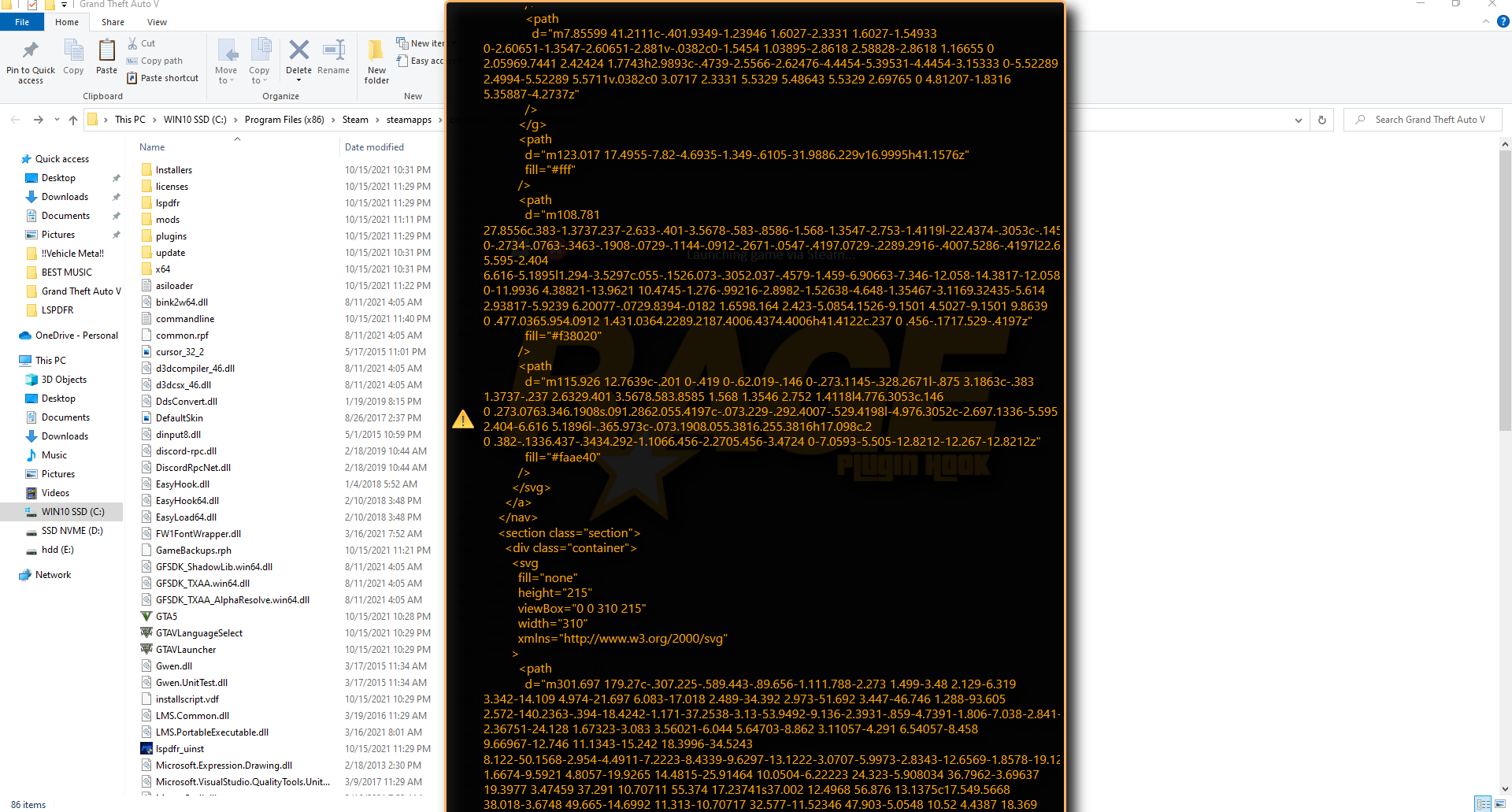Screen dimensions: 1512x812
Task: Click the Pin to Quick access icon
Action: 31,51
